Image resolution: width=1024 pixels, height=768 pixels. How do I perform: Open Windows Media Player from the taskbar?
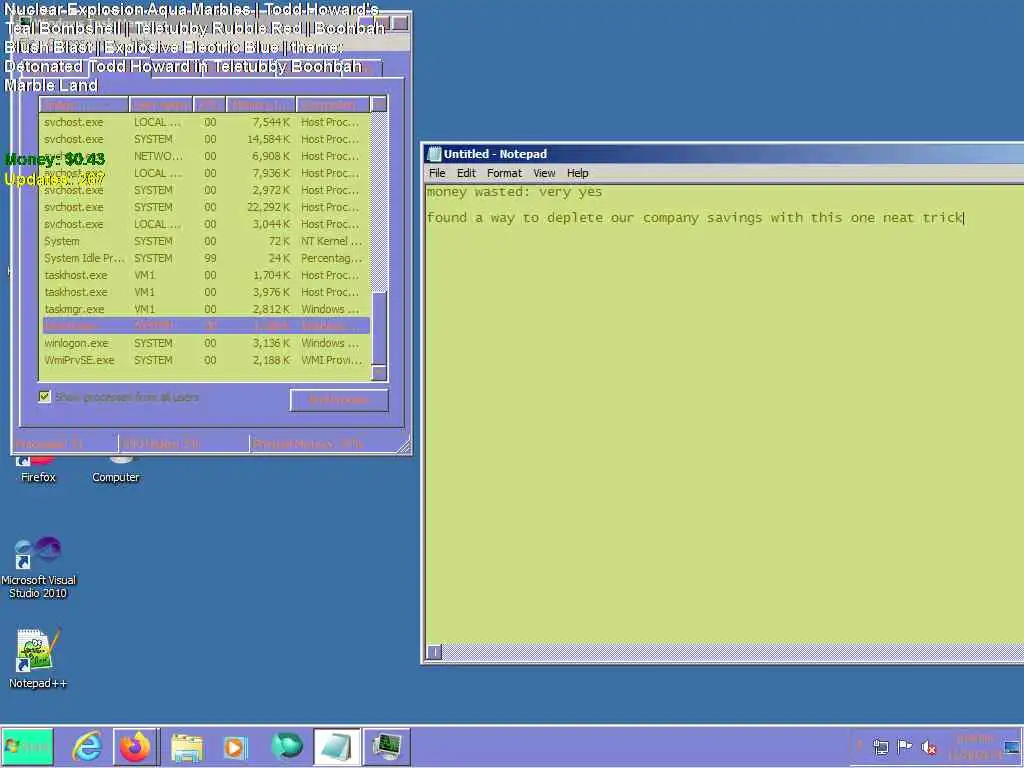pos(235,746)
